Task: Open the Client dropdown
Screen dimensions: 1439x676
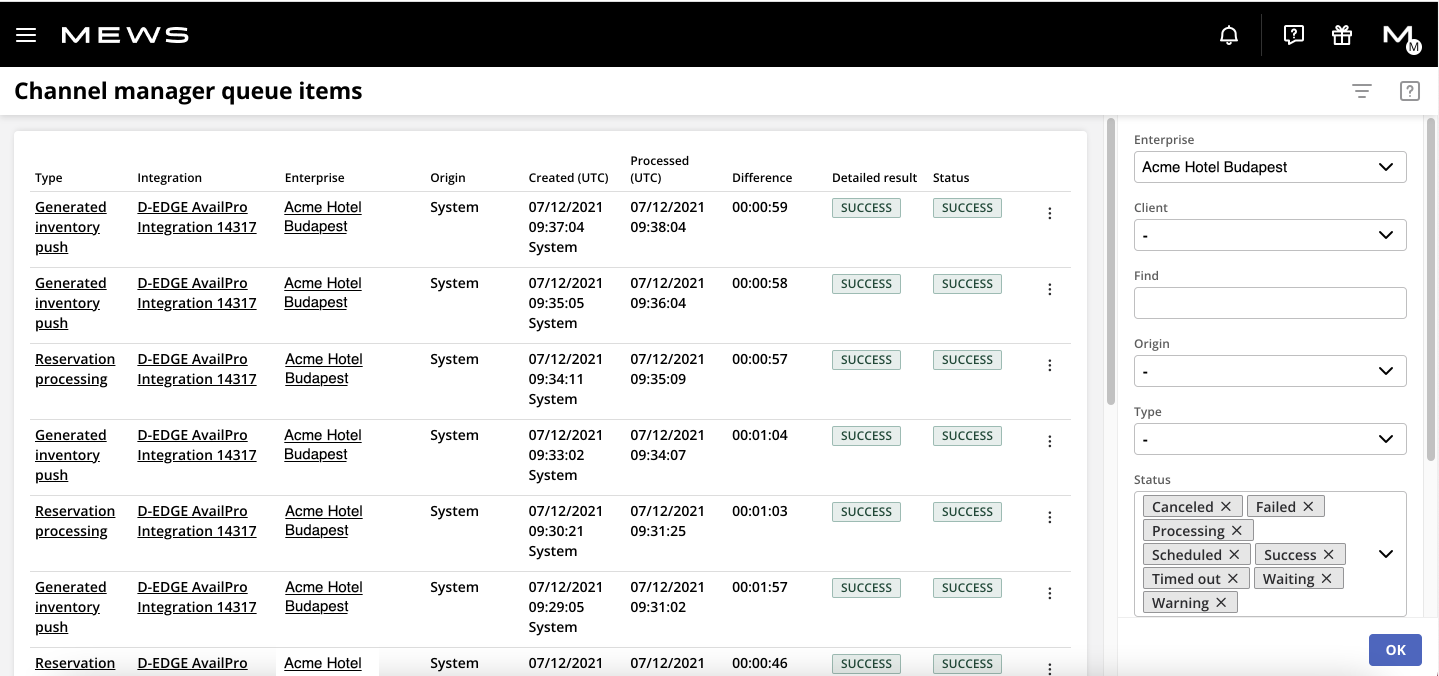Action: point(1270,235)
